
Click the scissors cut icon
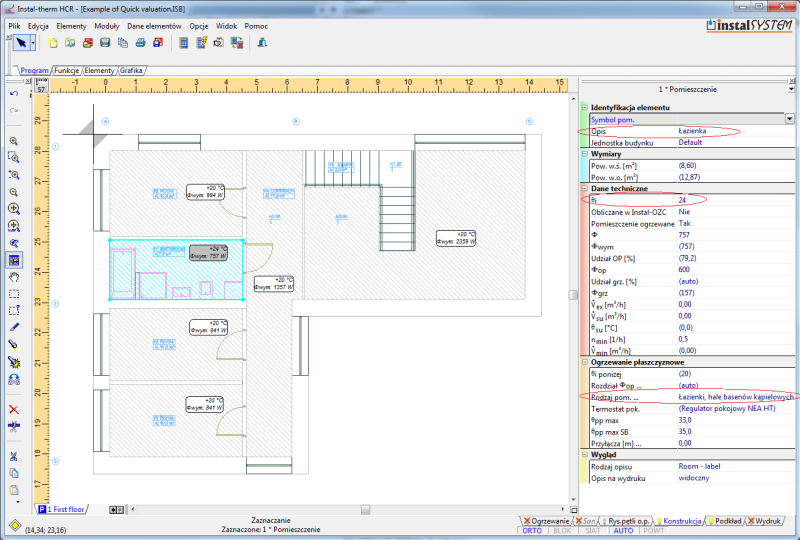(x=14, y=456)
